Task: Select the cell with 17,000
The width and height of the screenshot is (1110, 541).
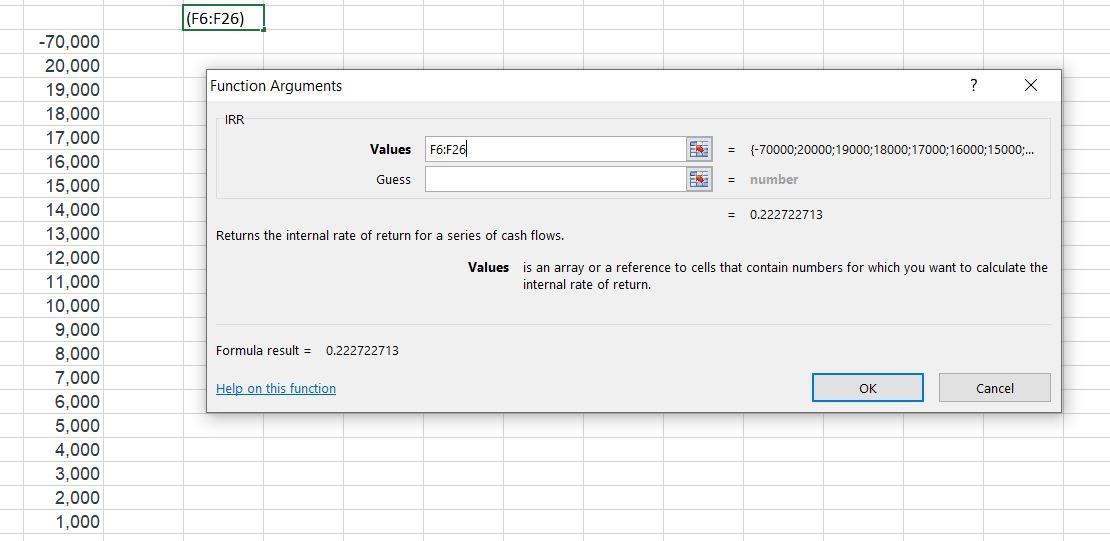Action: coord(63,138)
